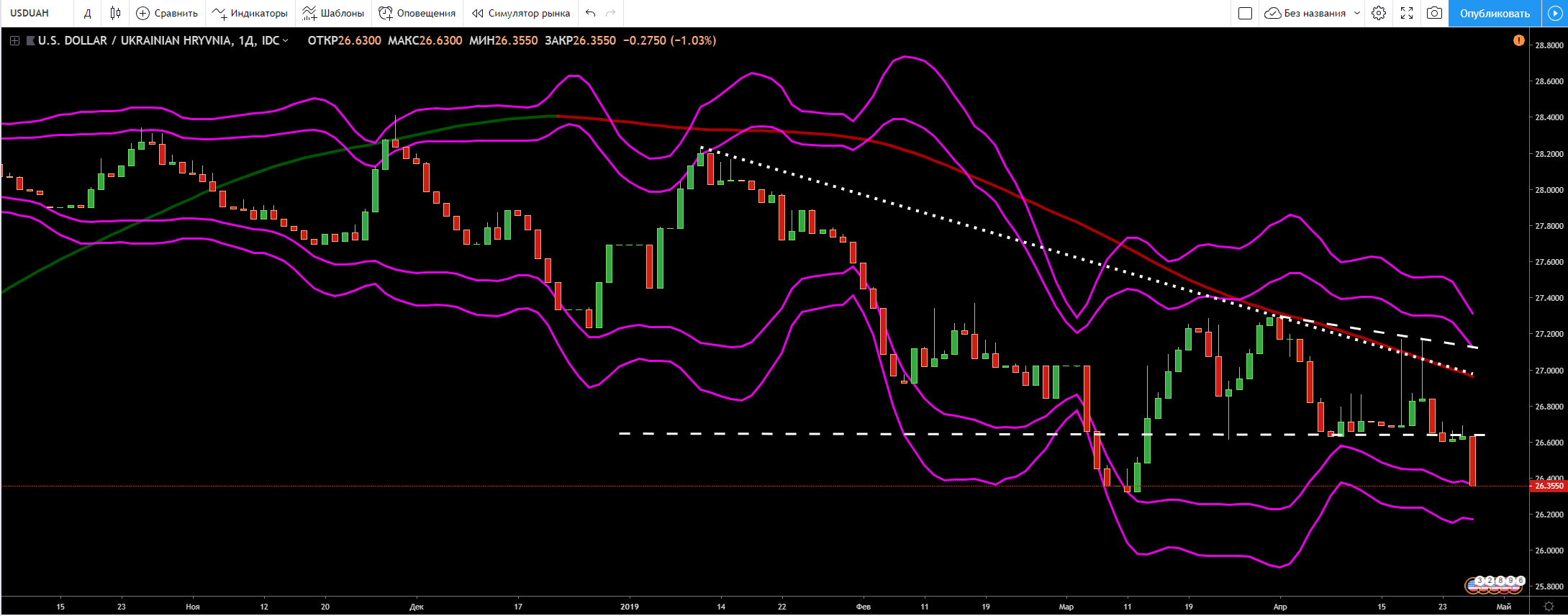This screenshot has width=1568, height=616.
Task: Click the flag icon beside U.S. DOLLAR title
Action: 30,41
